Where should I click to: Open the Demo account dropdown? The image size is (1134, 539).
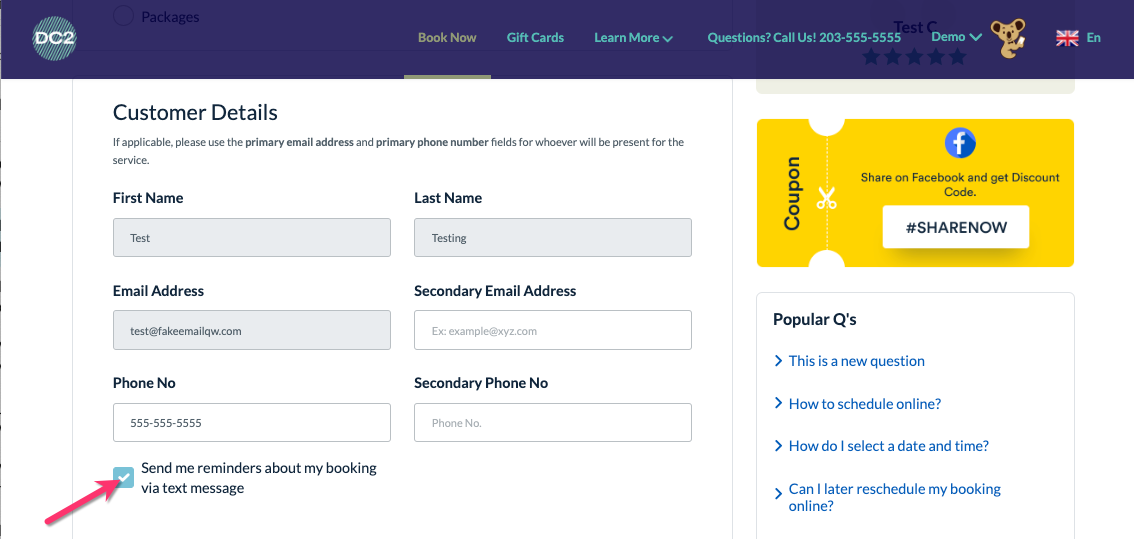click(956, 37)
